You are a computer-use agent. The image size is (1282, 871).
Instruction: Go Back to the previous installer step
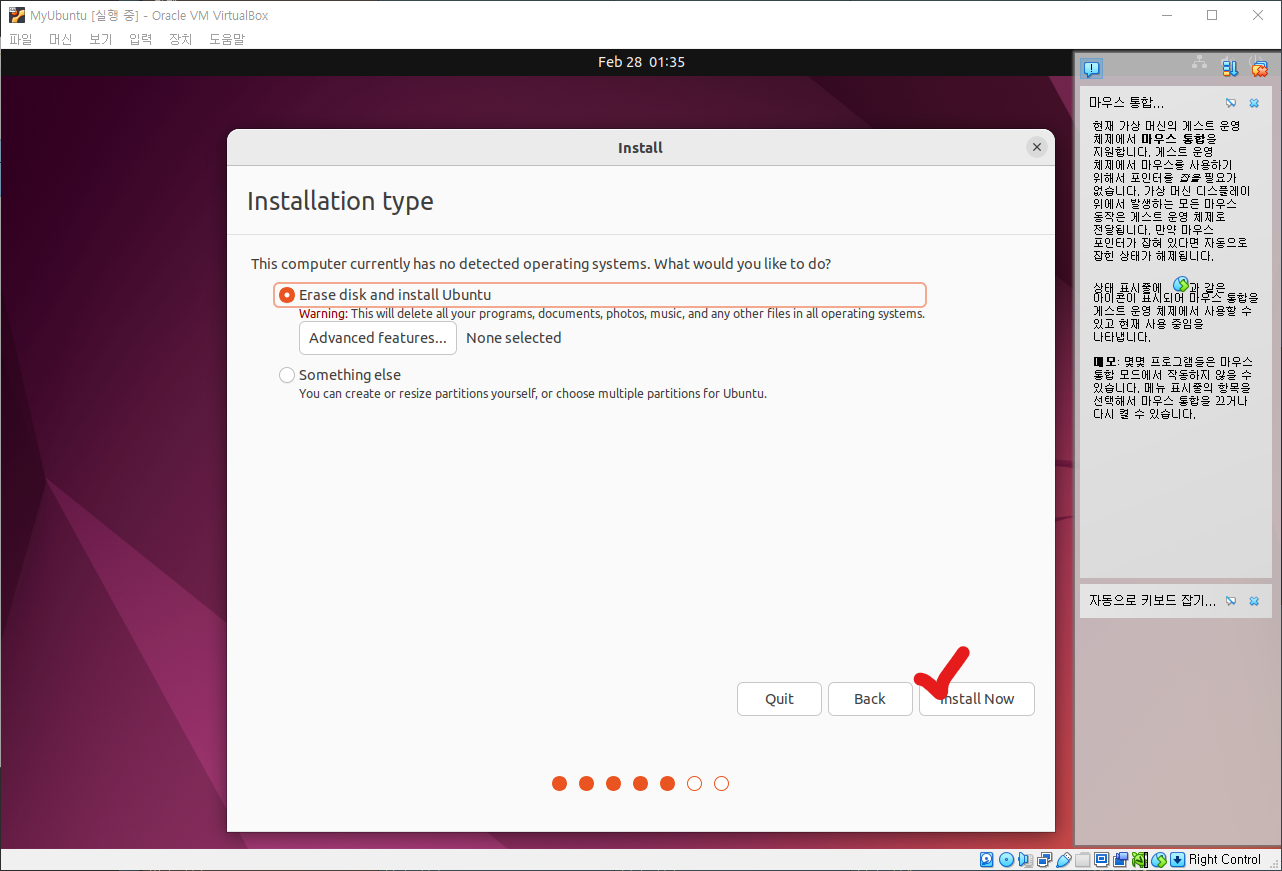tap(870, 699)
